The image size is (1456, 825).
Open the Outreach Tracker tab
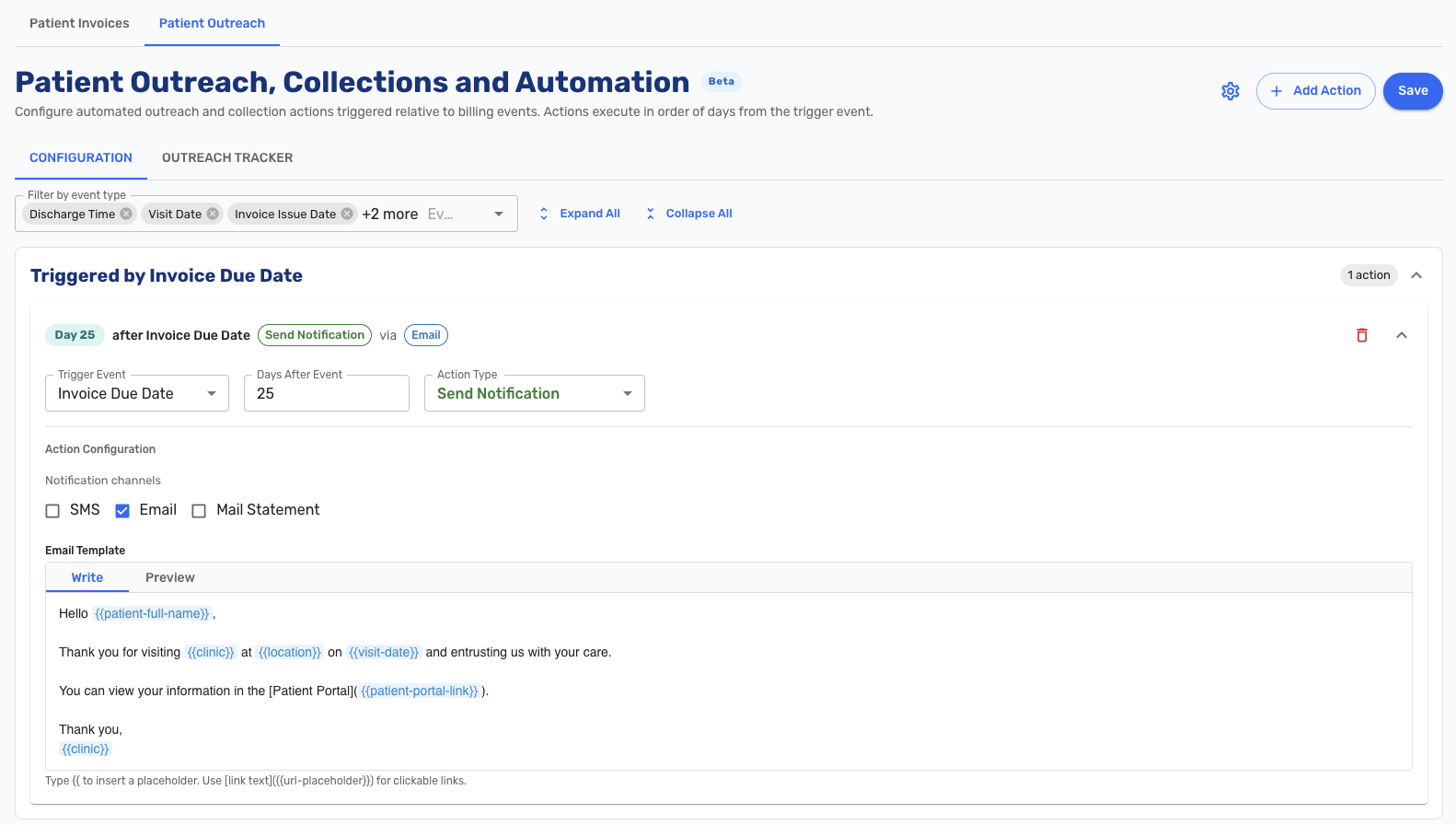[227, 157]
